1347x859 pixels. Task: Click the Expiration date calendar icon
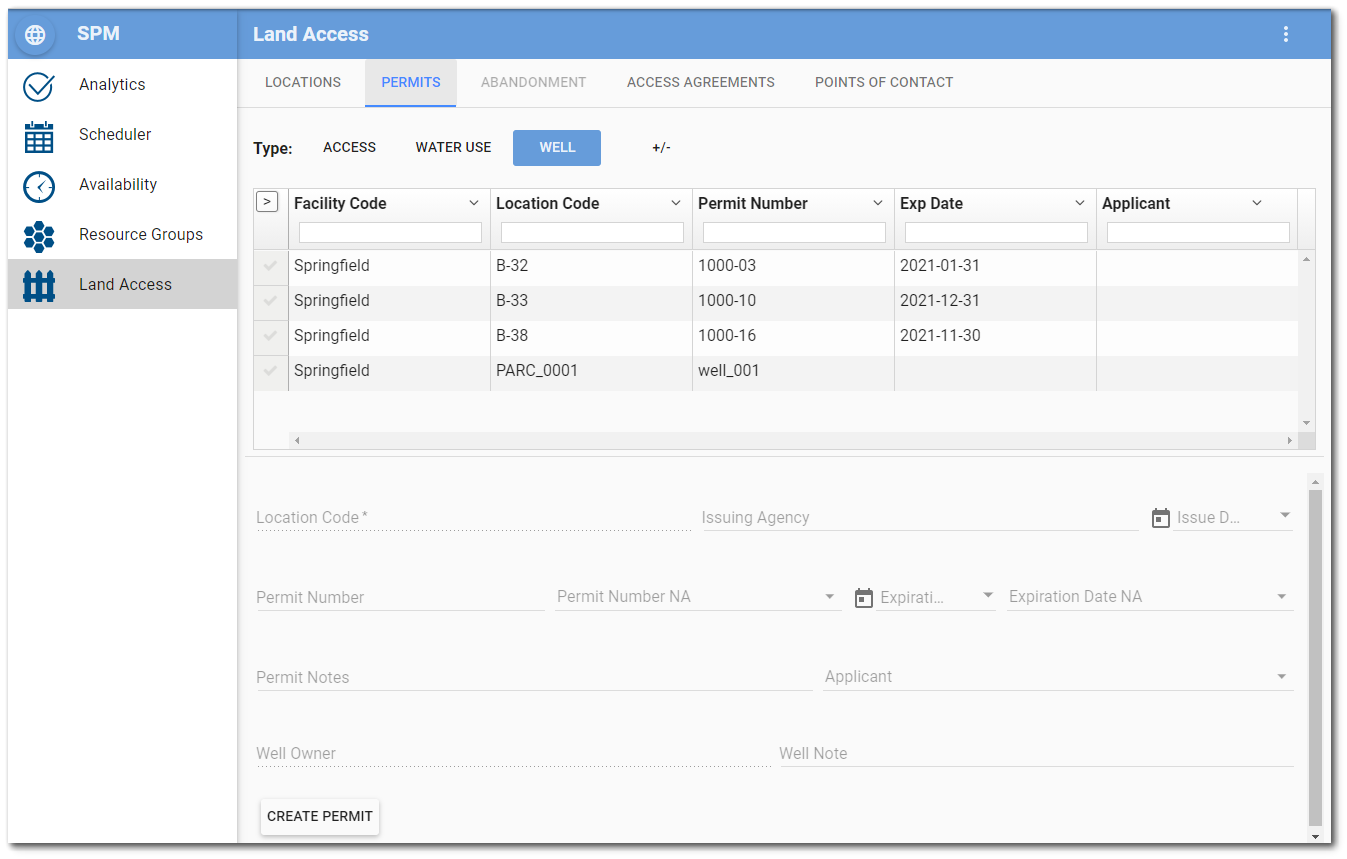(x=864, y=598)
